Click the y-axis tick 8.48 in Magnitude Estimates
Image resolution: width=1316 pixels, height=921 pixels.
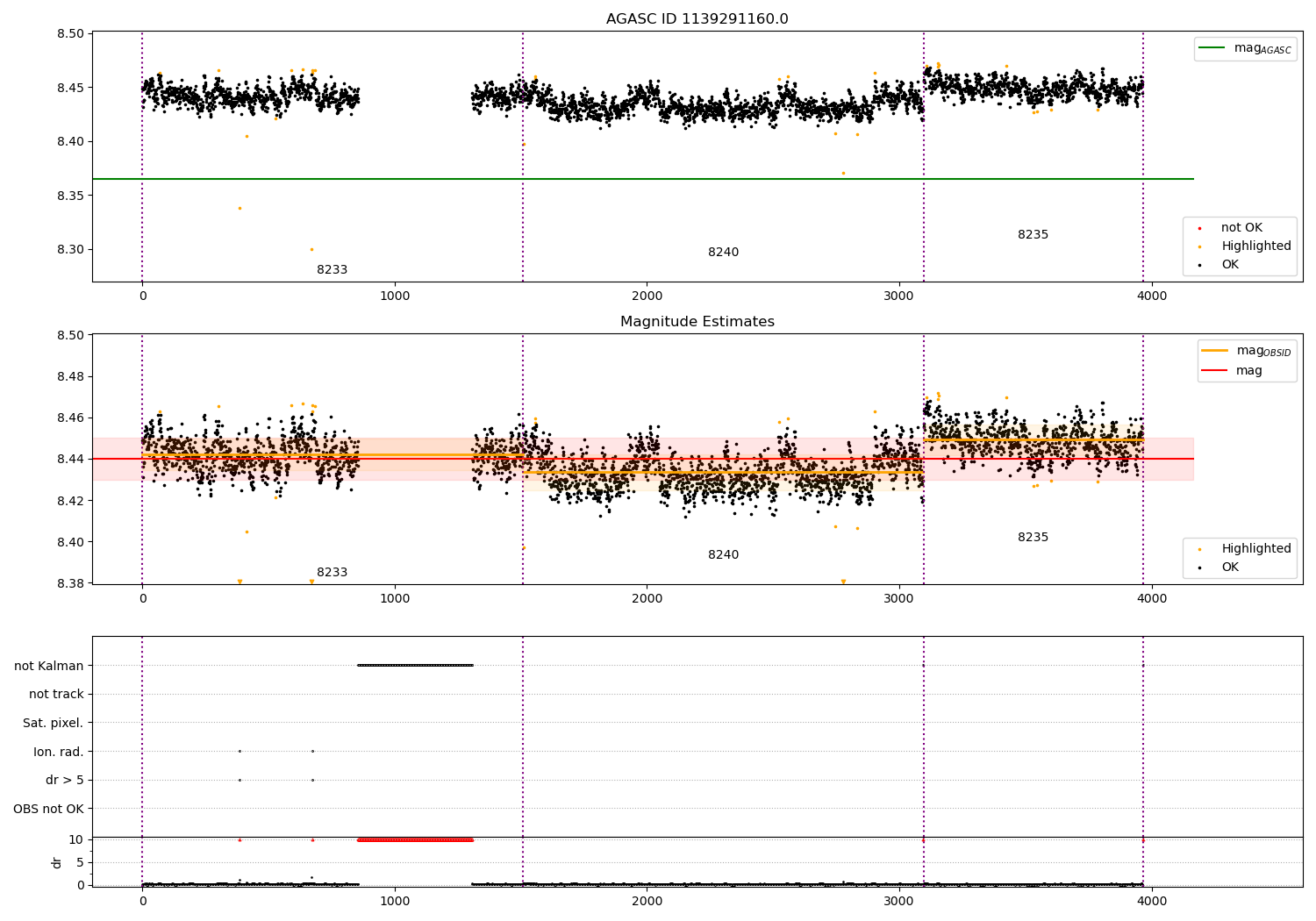pos(69,377)
